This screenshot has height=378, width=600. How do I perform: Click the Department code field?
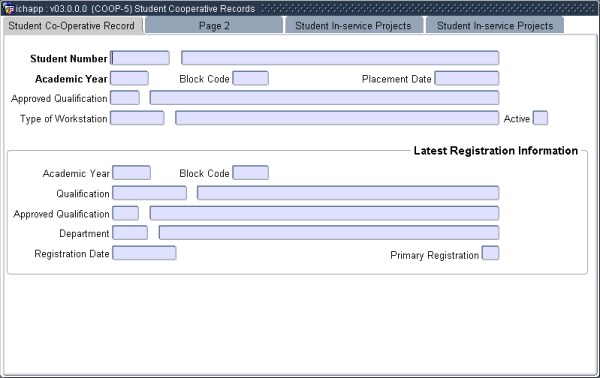pos(130,233)
